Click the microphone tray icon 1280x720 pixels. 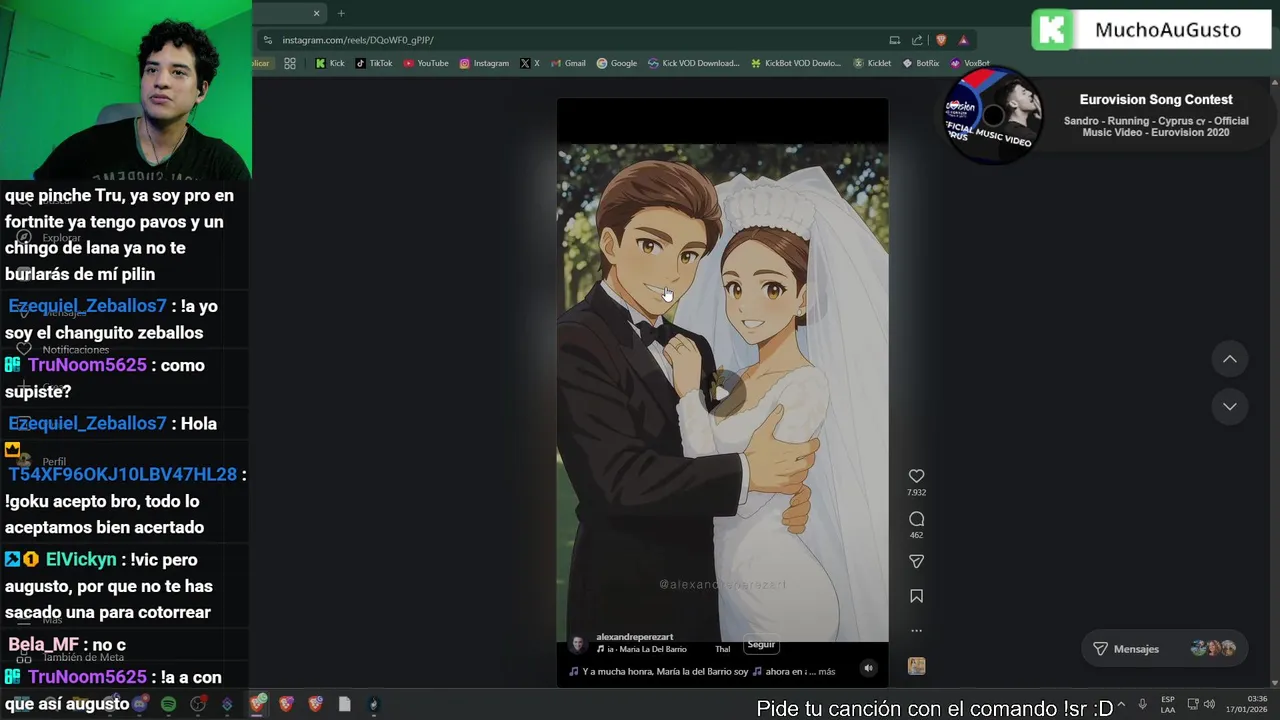click(1142, 704)
